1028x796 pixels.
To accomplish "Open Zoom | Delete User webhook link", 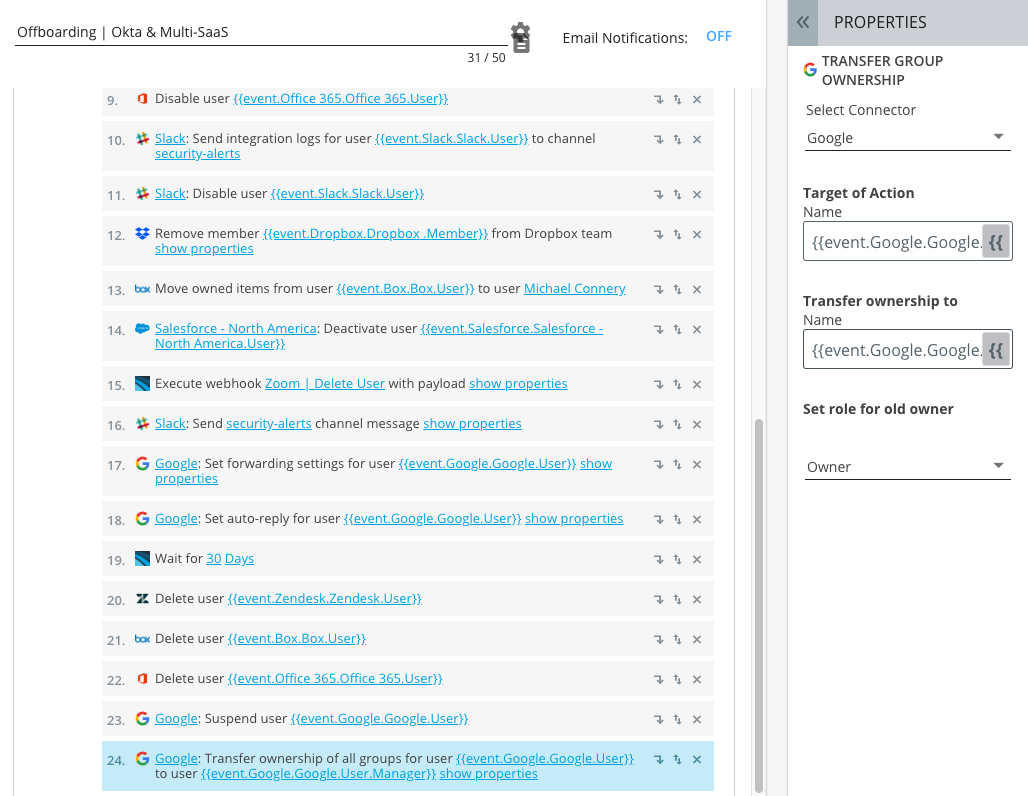I will point(325,384).
